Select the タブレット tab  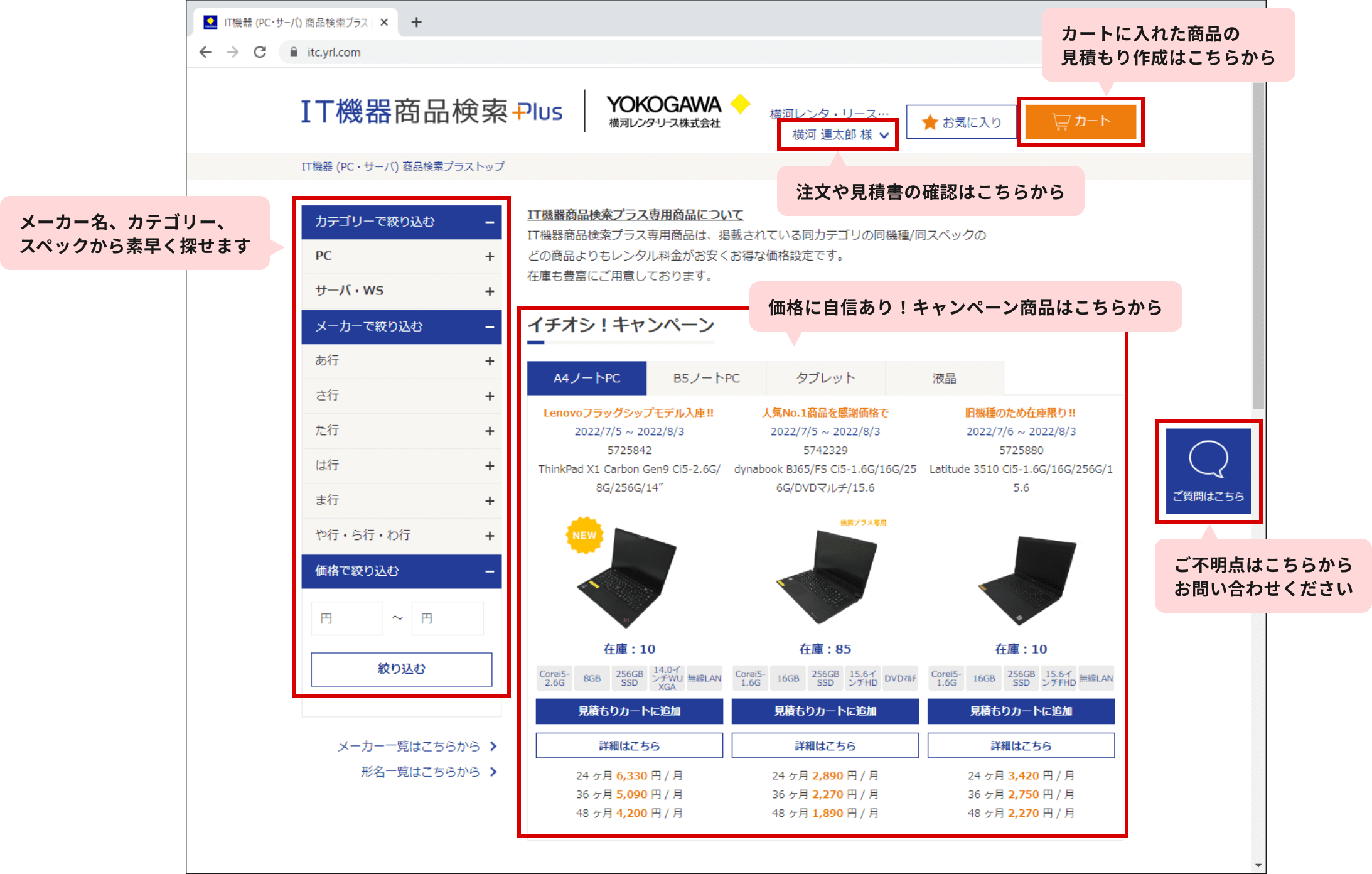click(825, 378)
